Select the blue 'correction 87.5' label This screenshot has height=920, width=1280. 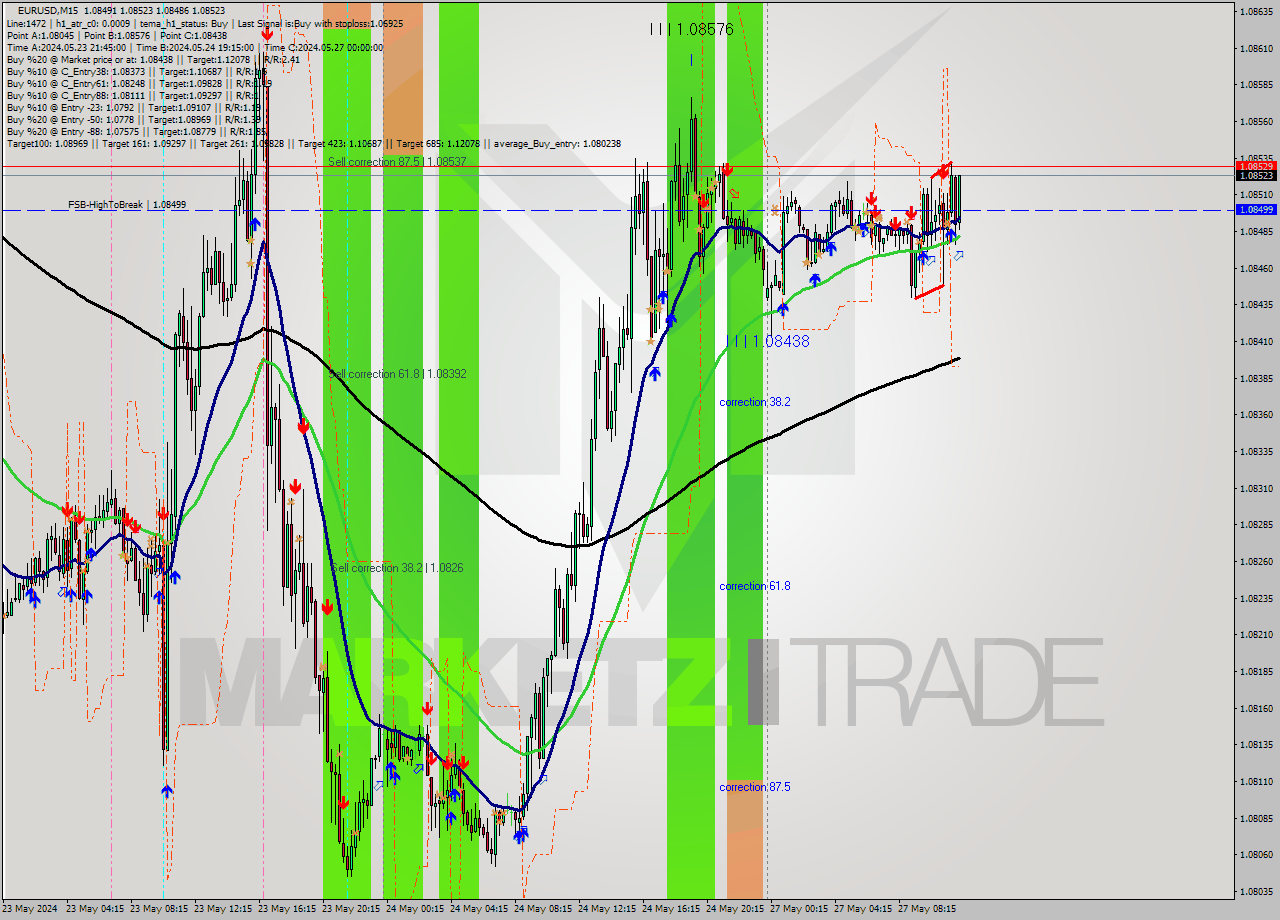pos(755,787)
